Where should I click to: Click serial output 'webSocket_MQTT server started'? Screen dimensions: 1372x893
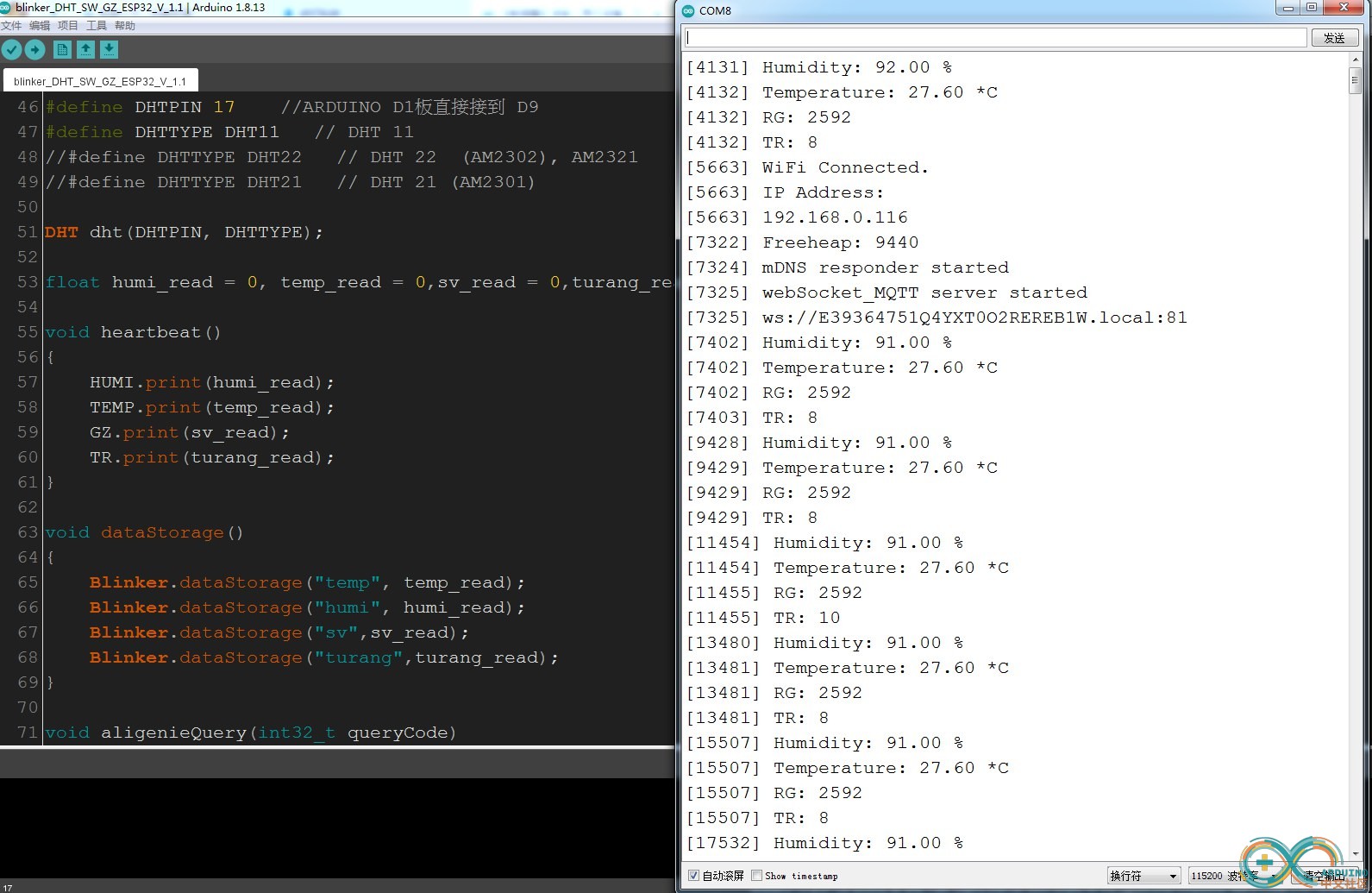[924, 292]
